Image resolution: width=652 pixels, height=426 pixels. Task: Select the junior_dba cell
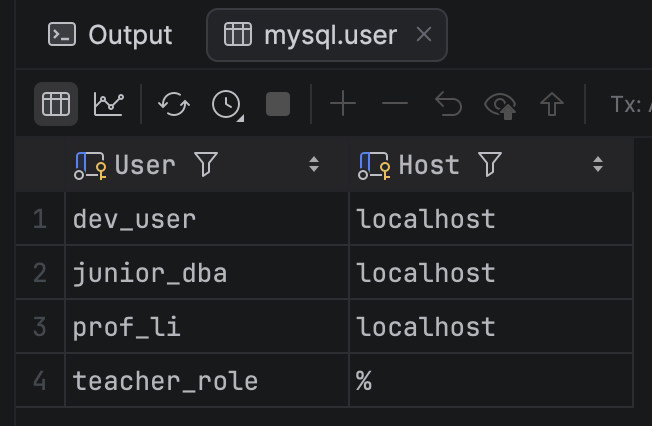(207, 272)
